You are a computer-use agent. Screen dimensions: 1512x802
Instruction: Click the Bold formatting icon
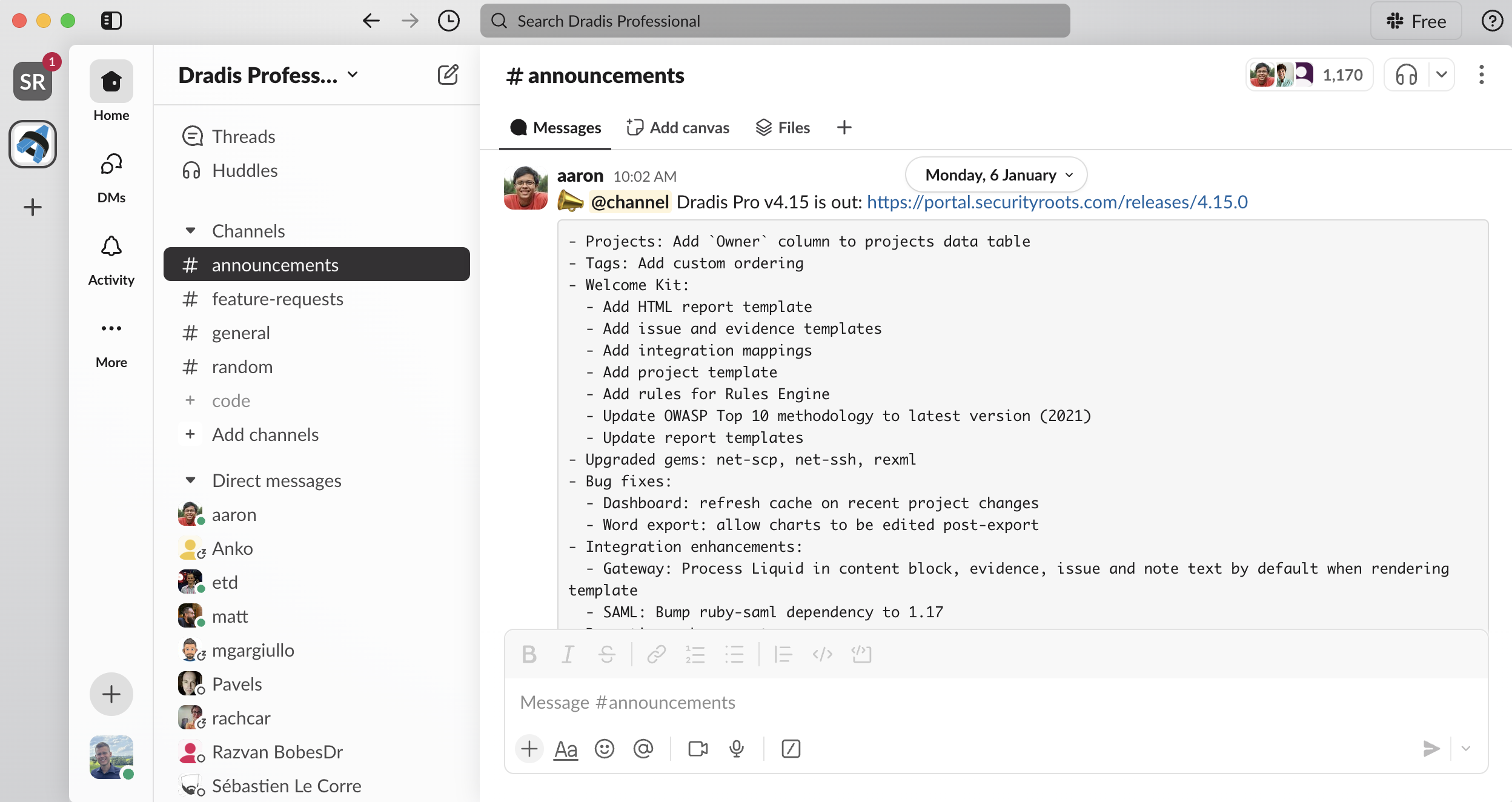pyautogui.click(x=527, y=655)
